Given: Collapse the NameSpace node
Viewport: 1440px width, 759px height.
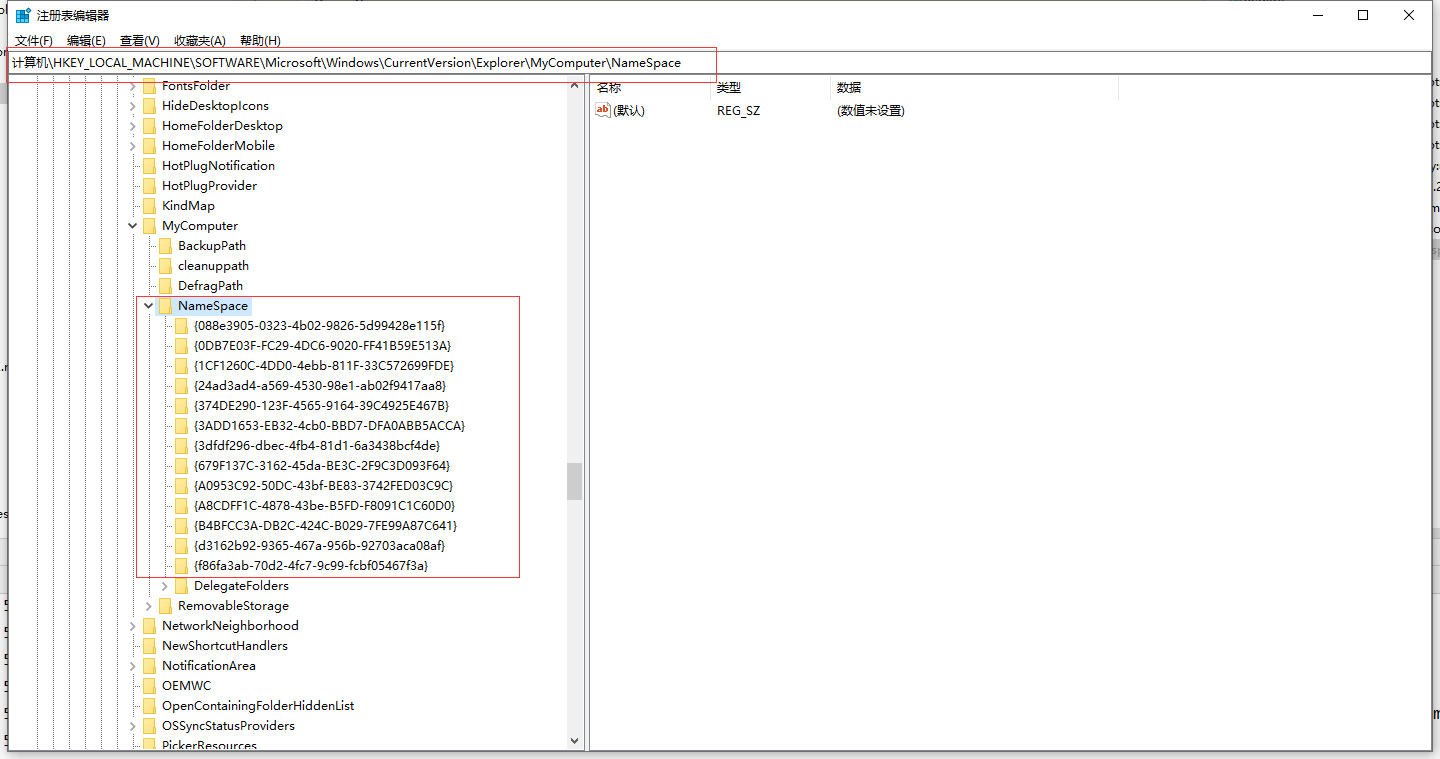Looking at the screenshot, I should 148,305.
